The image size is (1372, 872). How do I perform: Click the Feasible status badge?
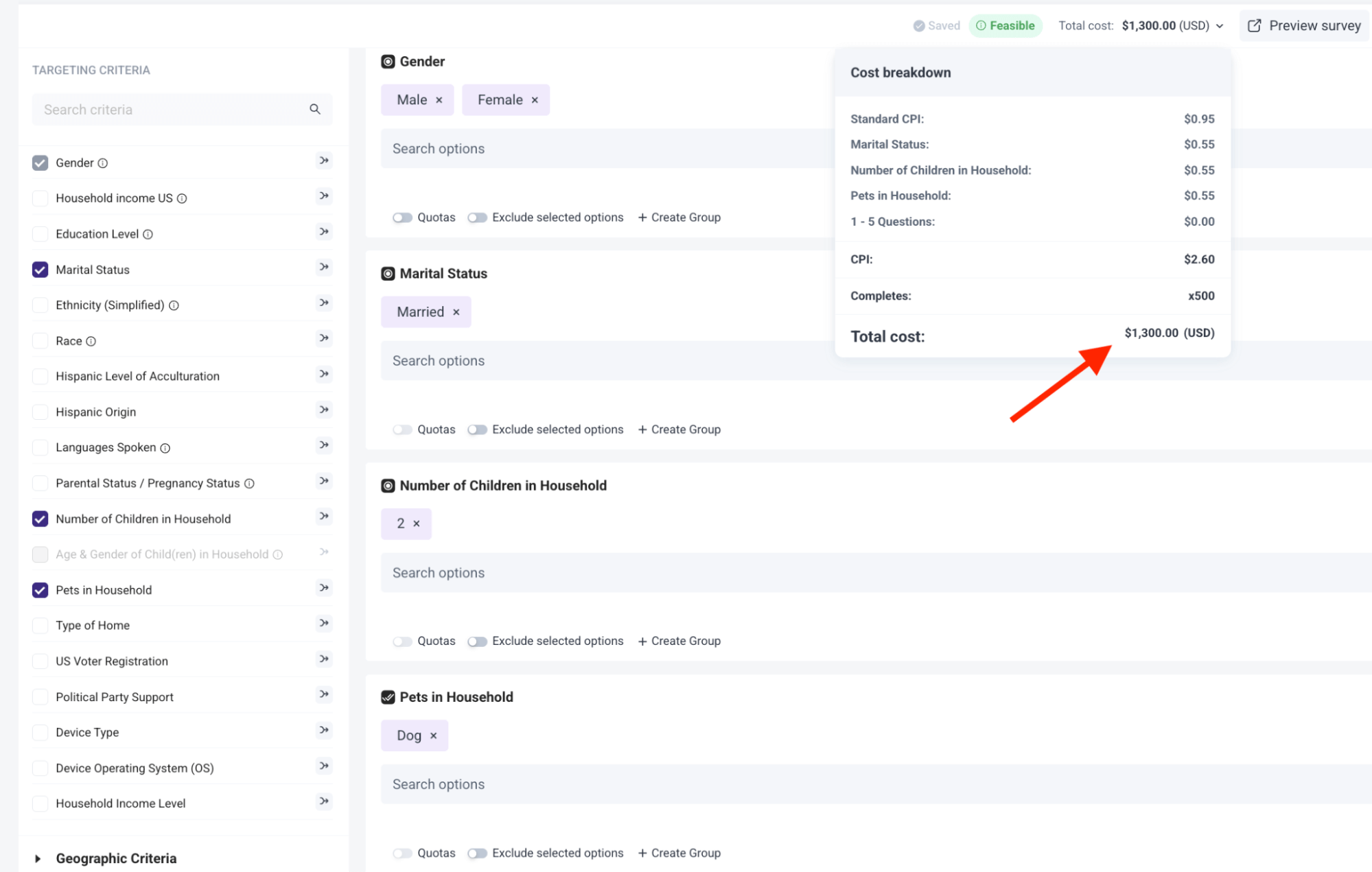click(1005, 25)
